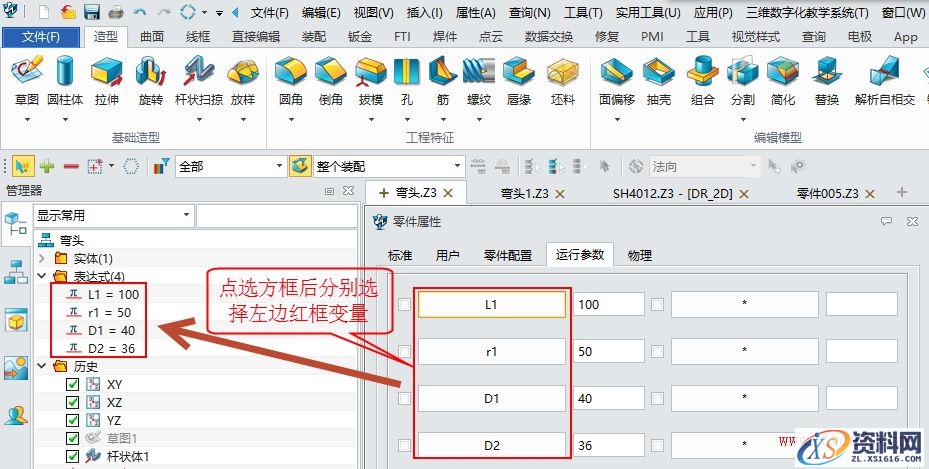Select the 唇缘 lip tool
The image size is (929, 469).
(519, 81)
